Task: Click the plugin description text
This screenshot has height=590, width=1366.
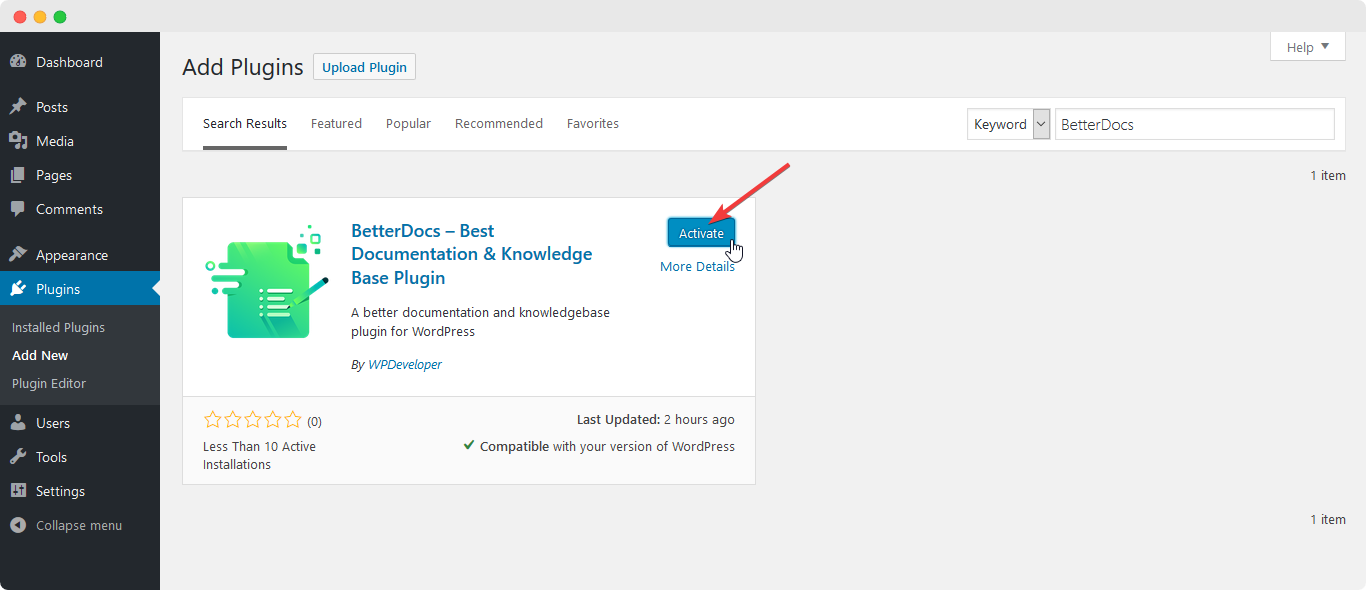Action: [480, 322]
